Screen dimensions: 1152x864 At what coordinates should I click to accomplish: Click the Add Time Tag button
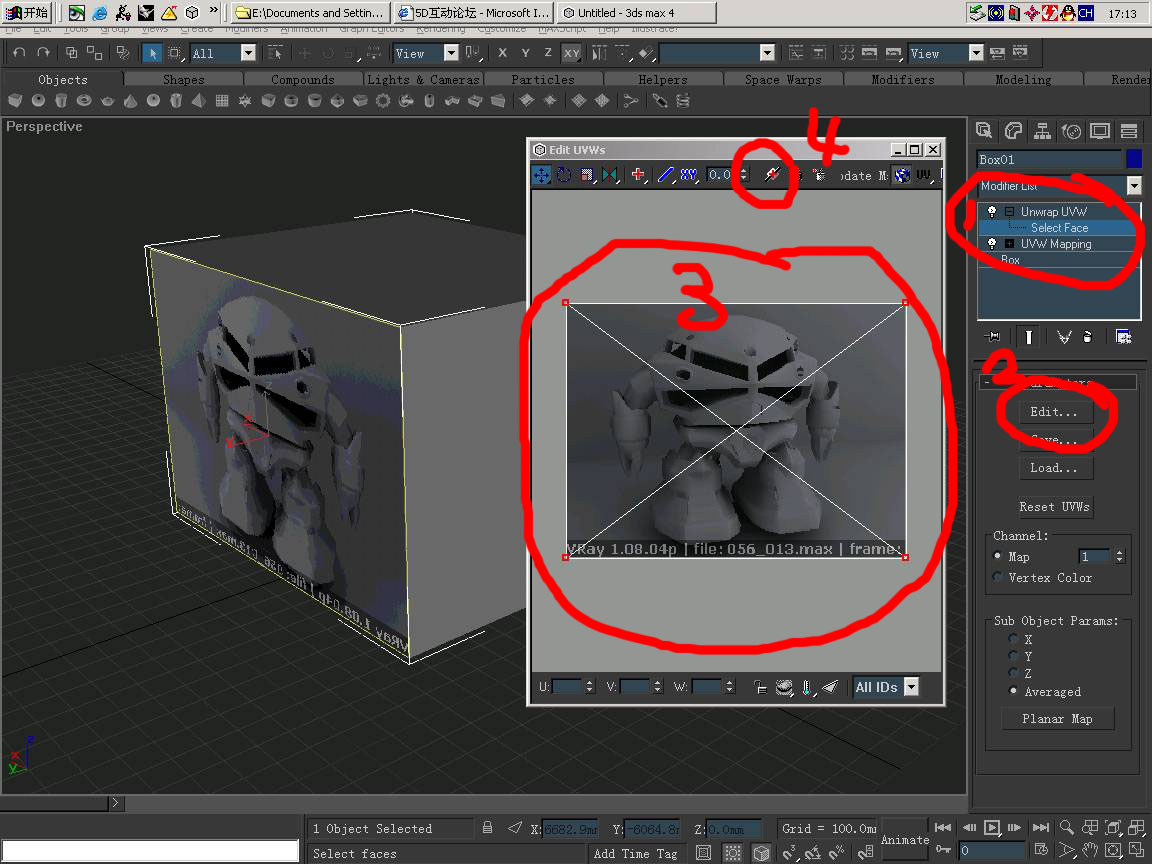click(636, 853)
